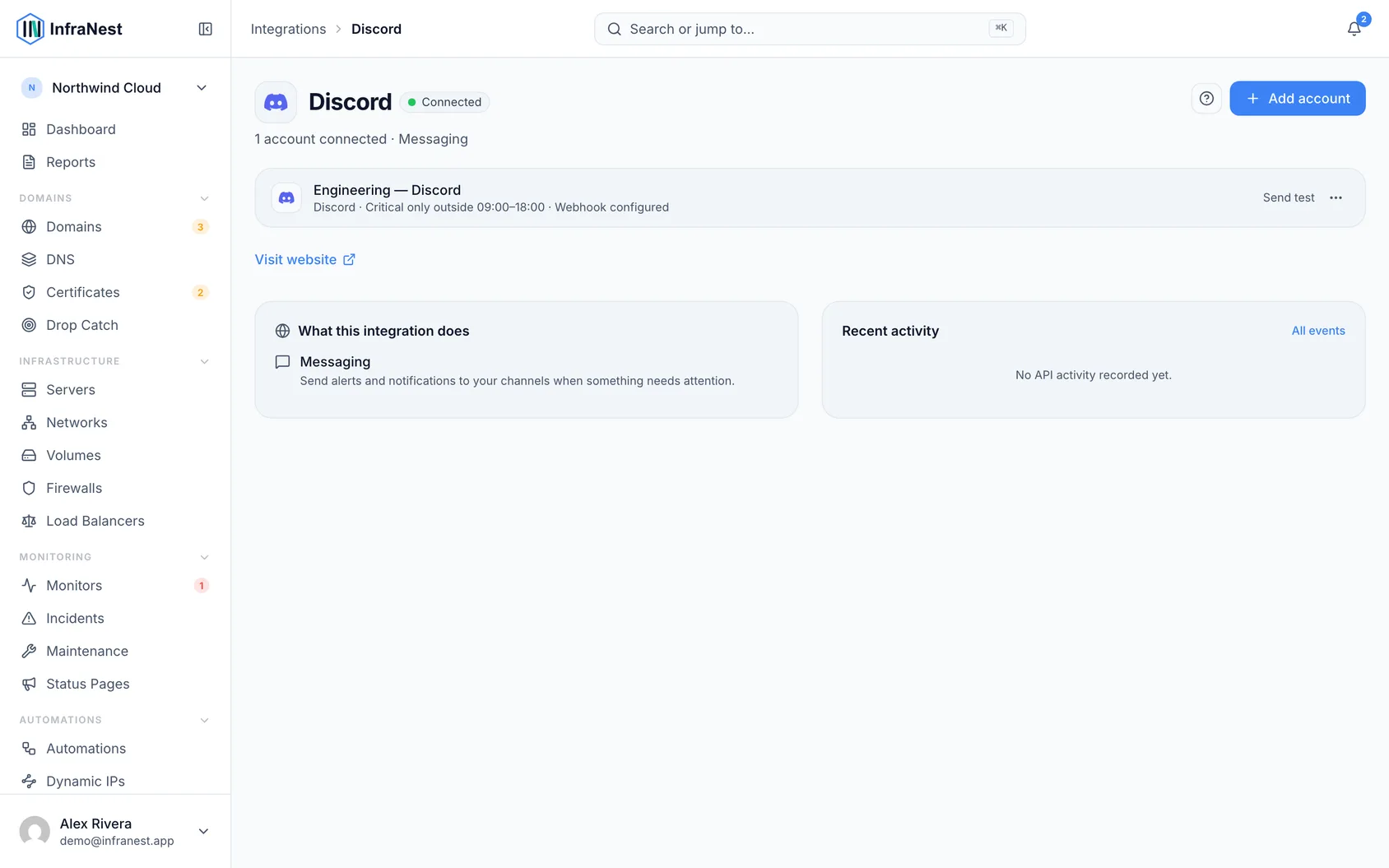Click the Connected status badge

click(x=444, y=102)
